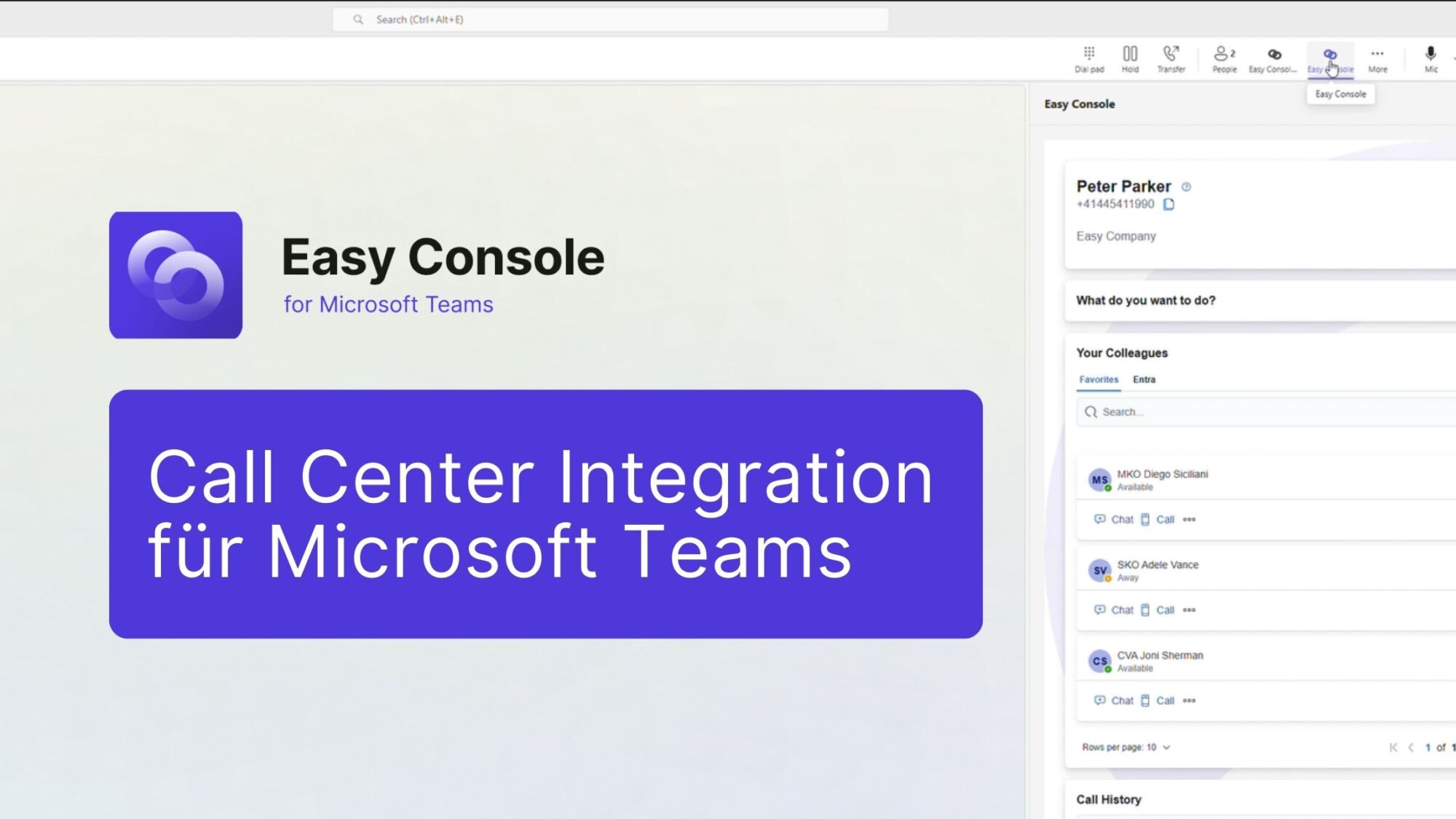This screenshot has width=1456, height=819.
Task: Open the Dial pad
Action: [x=1088, y=58]
